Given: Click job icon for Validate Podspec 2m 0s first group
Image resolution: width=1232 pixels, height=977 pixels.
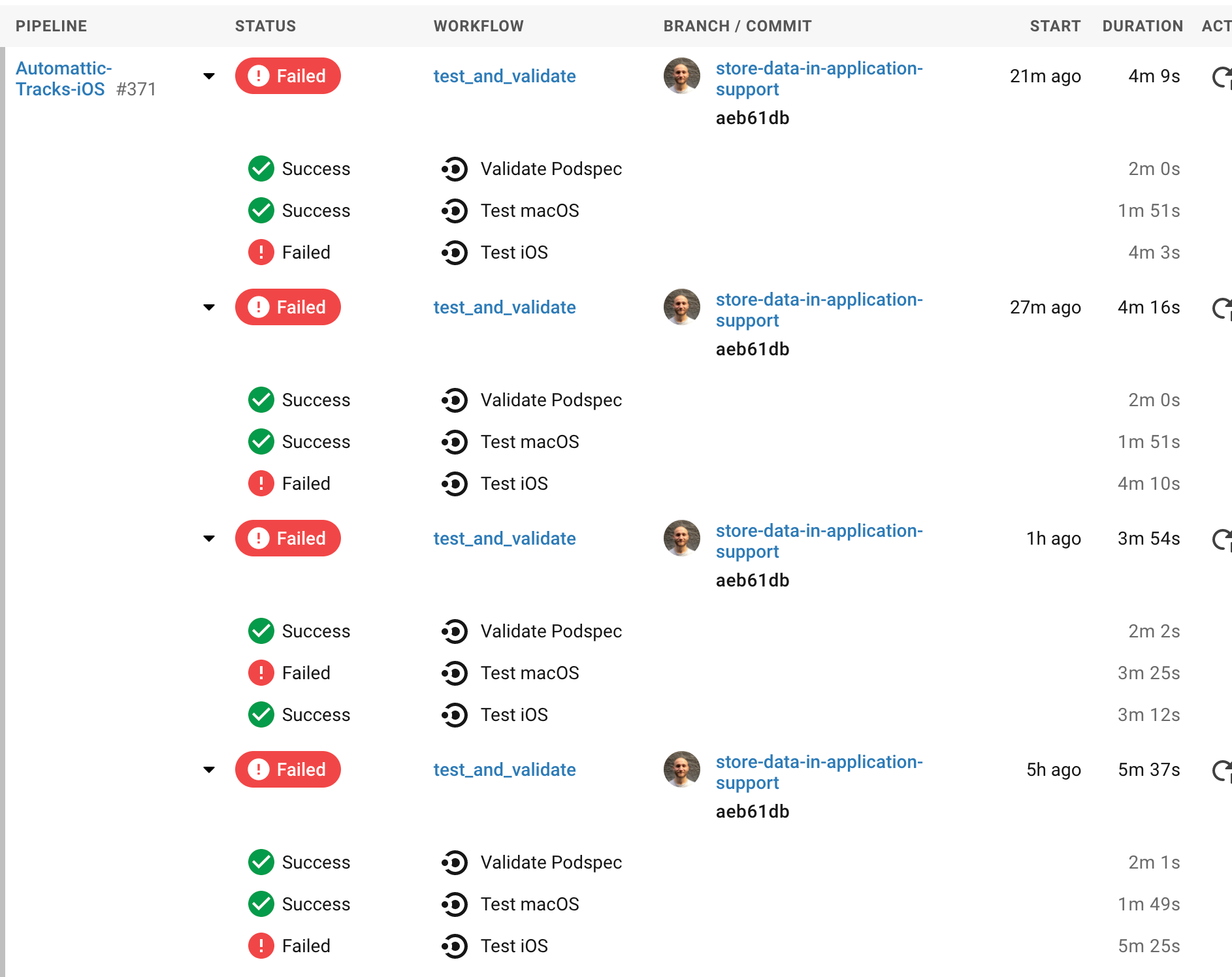Looking at the screenshot, I should coord(455,169).
